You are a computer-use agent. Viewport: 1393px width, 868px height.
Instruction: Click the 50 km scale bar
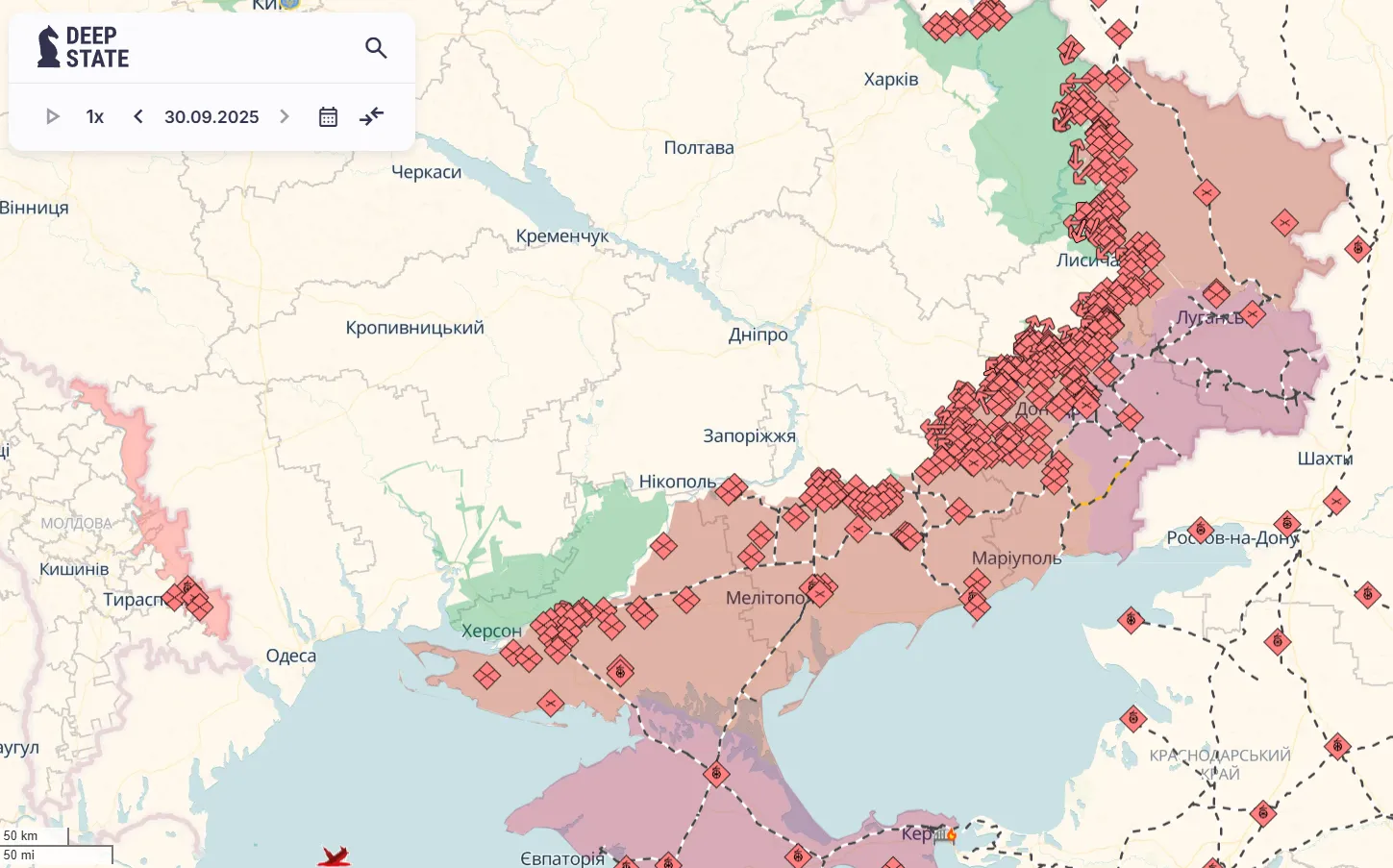(x=35, y=836)
